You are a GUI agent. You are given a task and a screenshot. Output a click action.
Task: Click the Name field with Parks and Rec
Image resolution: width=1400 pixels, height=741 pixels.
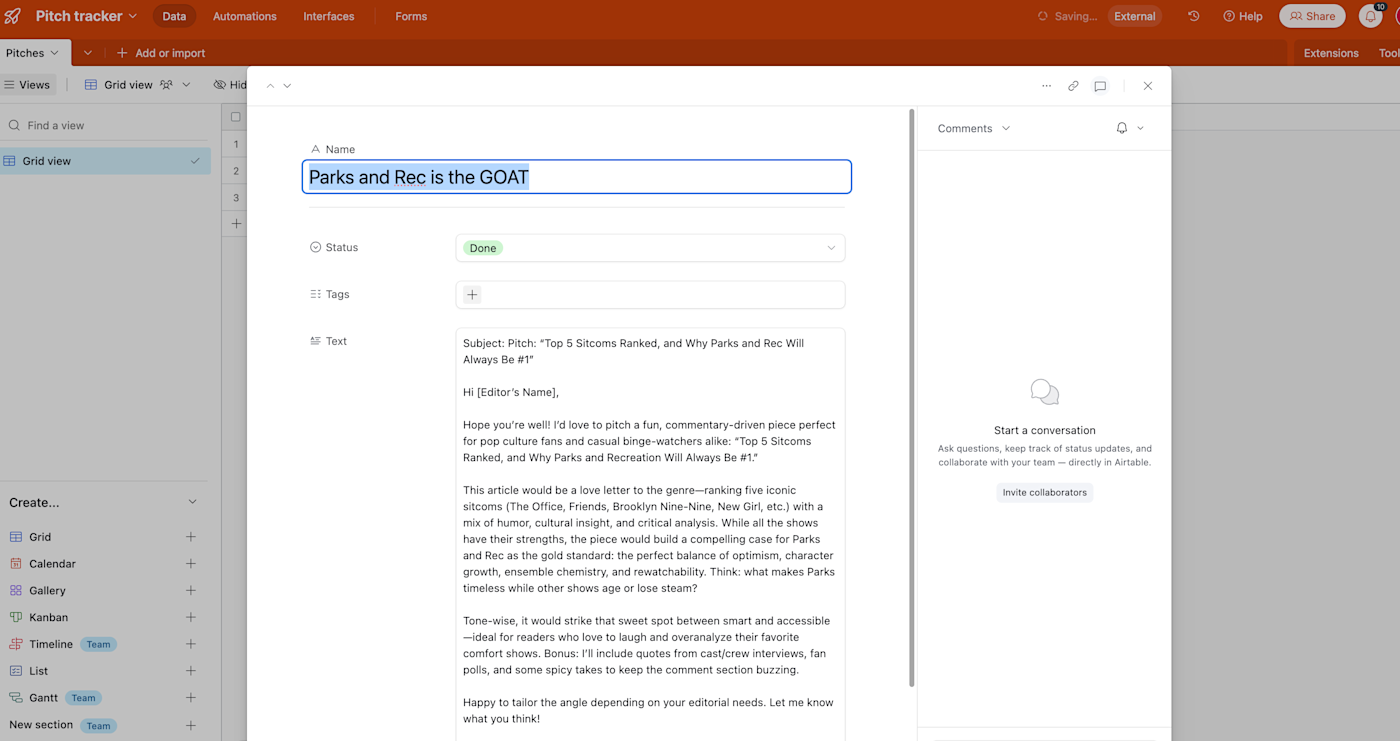[577, 177]
